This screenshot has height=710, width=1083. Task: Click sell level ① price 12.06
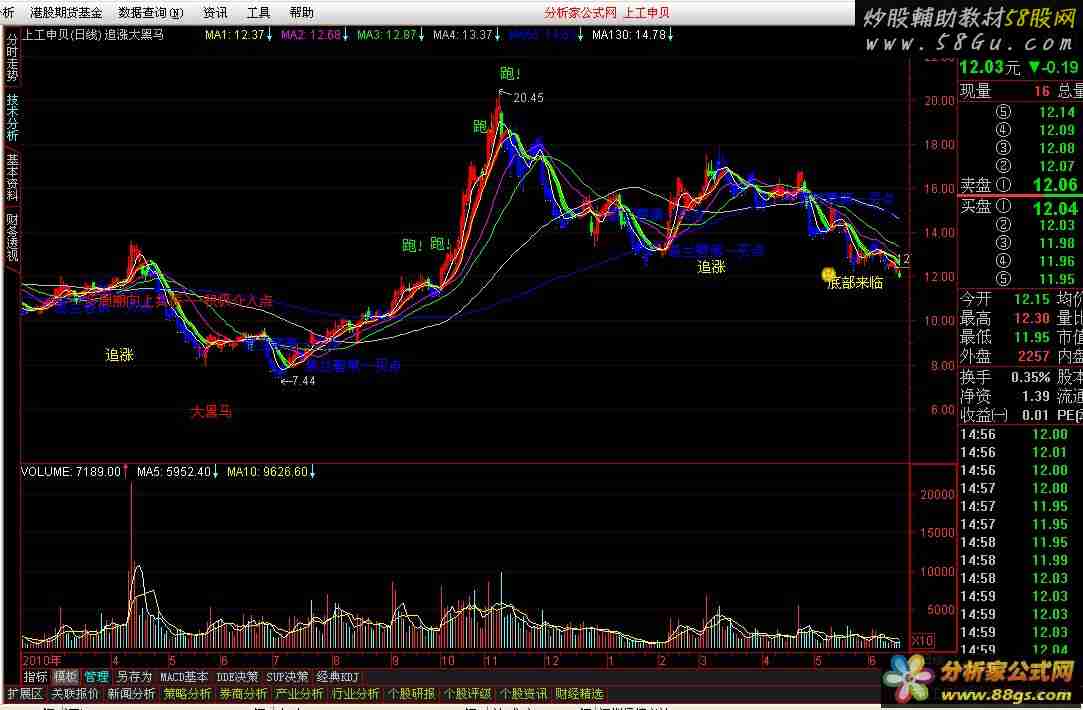1055,184
